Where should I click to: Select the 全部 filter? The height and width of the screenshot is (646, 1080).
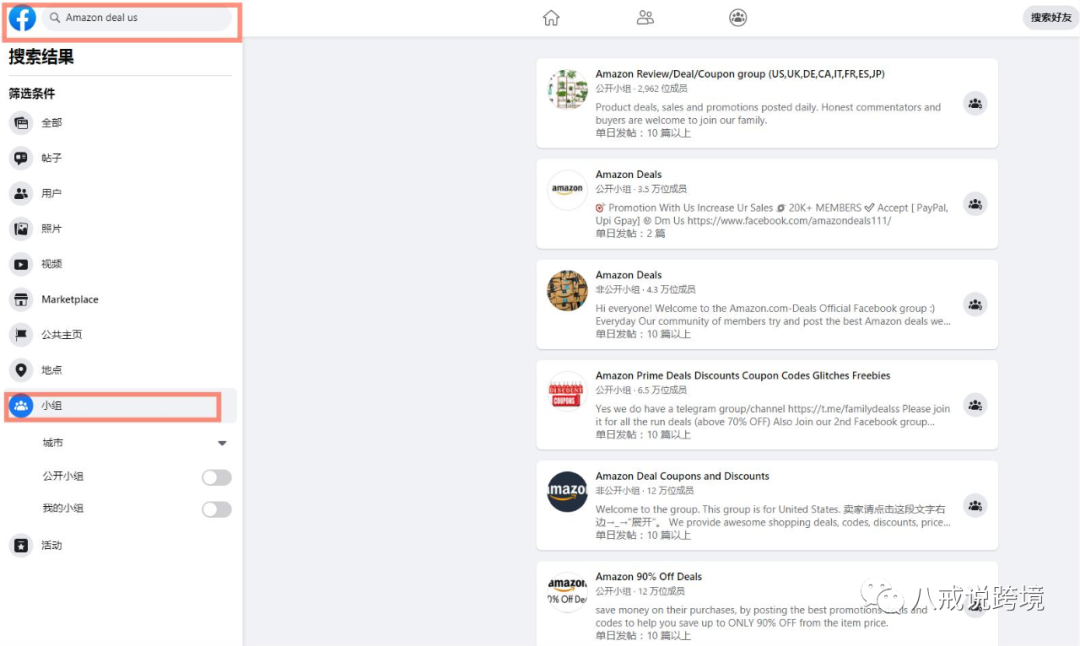click(121, 123)
